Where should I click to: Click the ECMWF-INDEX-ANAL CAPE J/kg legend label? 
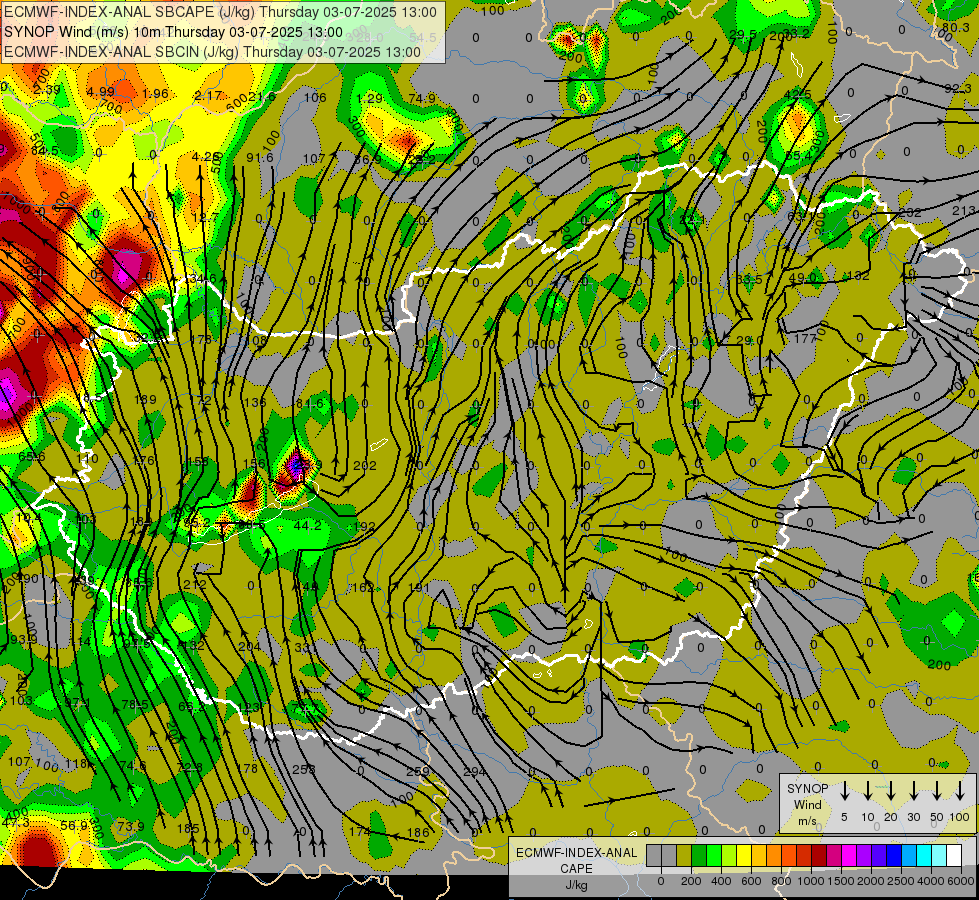[x=576, y=869]
